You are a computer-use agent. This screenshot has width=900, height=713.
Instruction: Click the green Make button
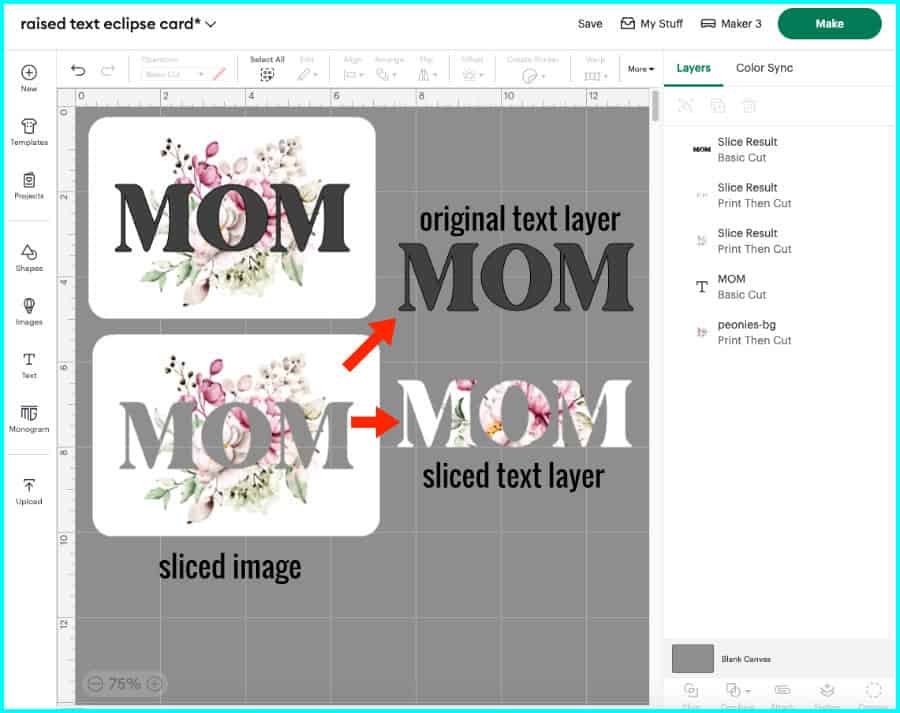[829, 24]
